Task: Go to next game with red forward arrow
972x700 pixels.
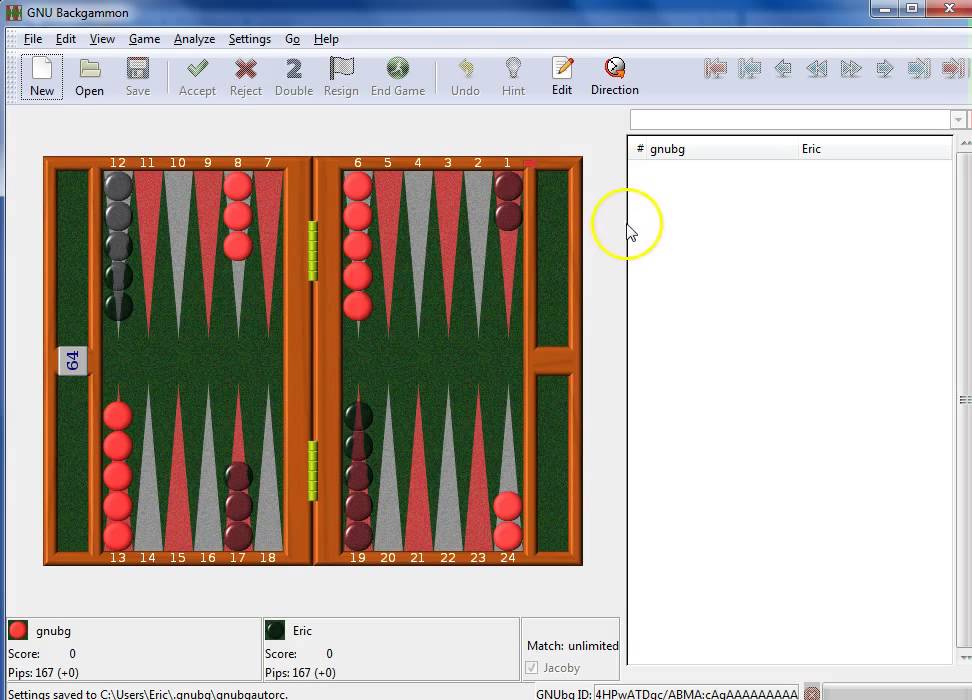Action: point(953,68)
